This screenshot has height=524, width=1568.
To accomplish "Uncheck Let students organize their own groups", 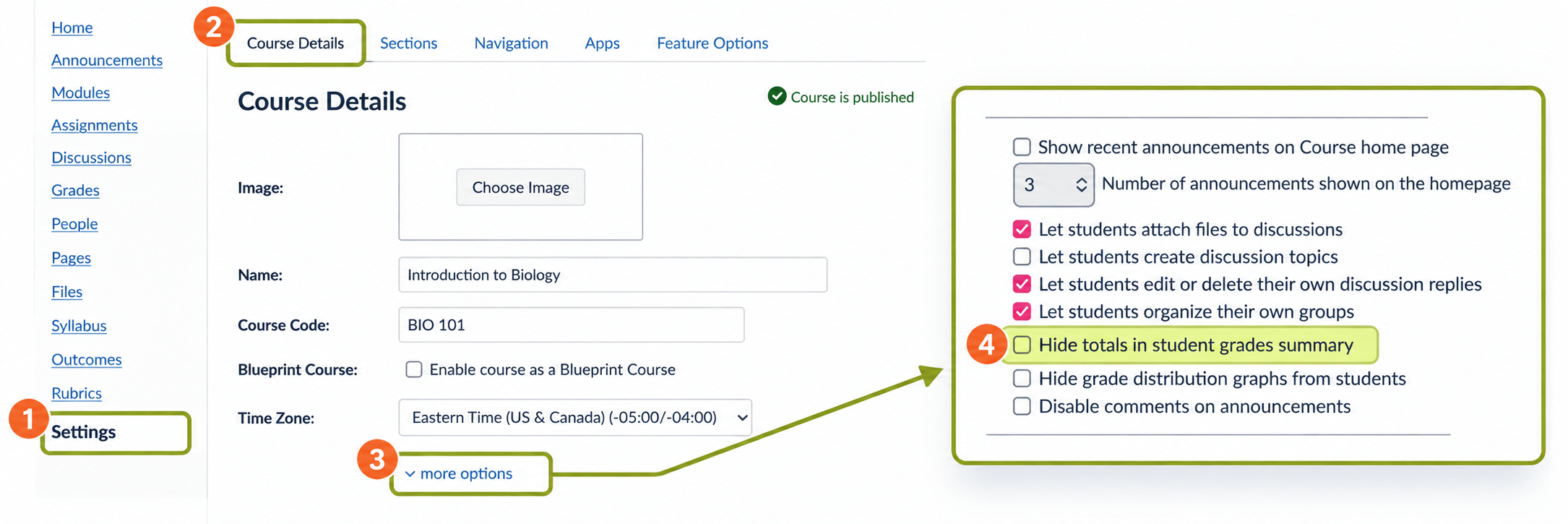I will coord(1022,312).
